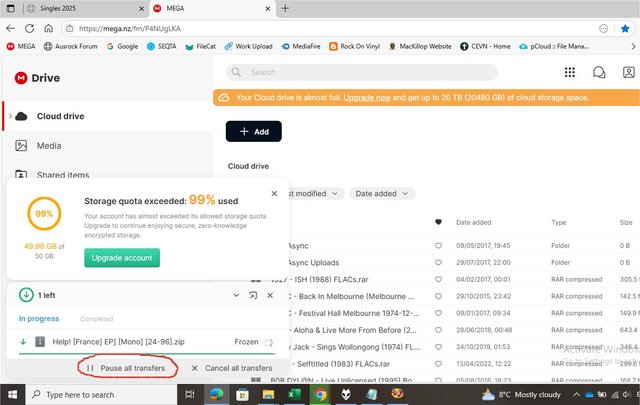Viewport: 640px width, 405px height.
Task: Click the MEGA Drive logo
Action: [x=37, y=78]
